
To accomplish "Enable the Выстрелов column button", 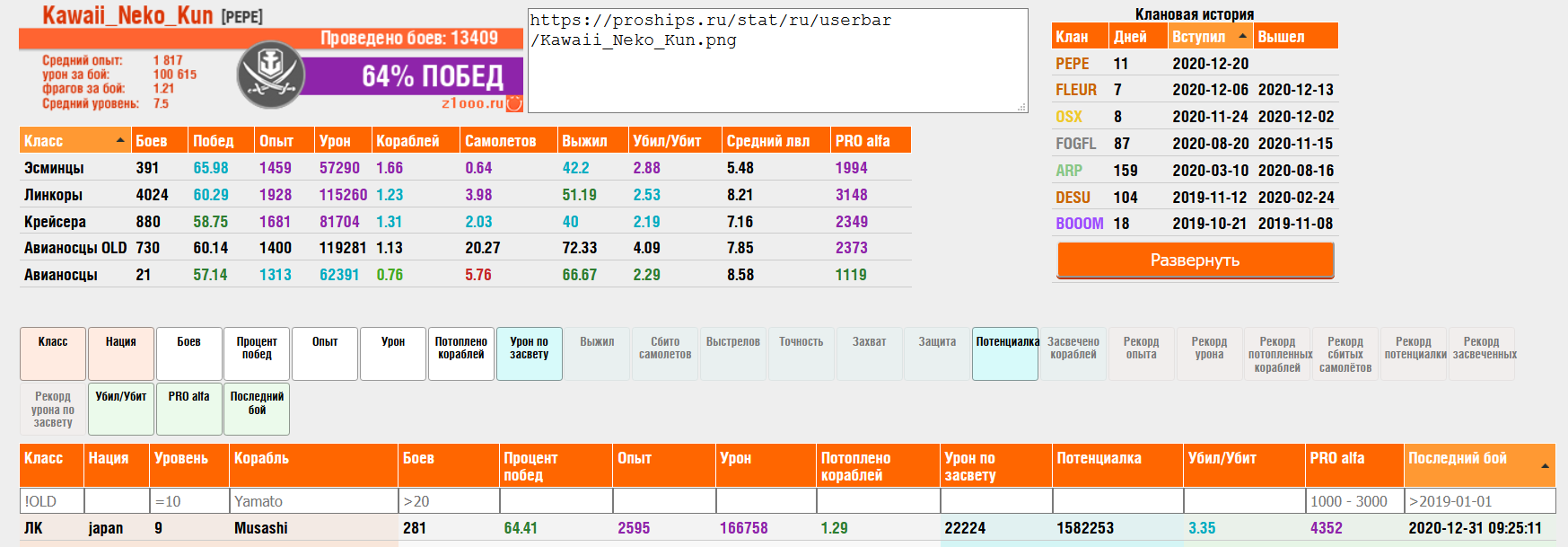I will (x=733, y=354).
